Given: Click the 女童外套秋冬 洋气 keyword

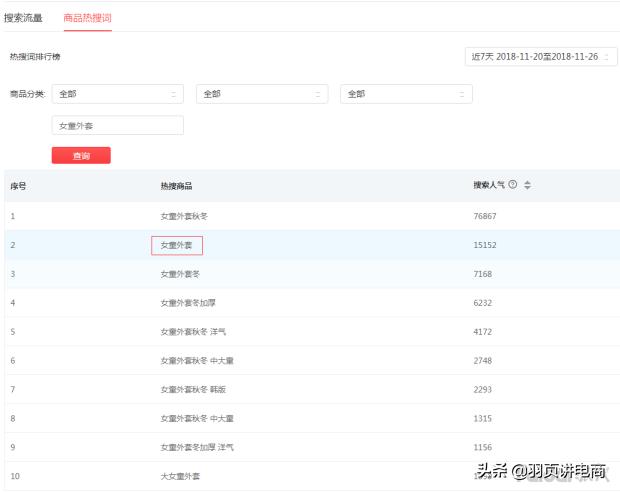Looking at the screenshot, I should coord(195,332).
